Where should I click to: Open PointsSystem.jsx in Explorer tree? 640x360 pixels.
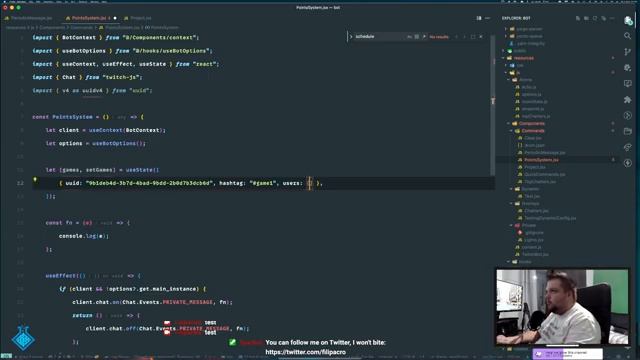(x=542, y=160)
